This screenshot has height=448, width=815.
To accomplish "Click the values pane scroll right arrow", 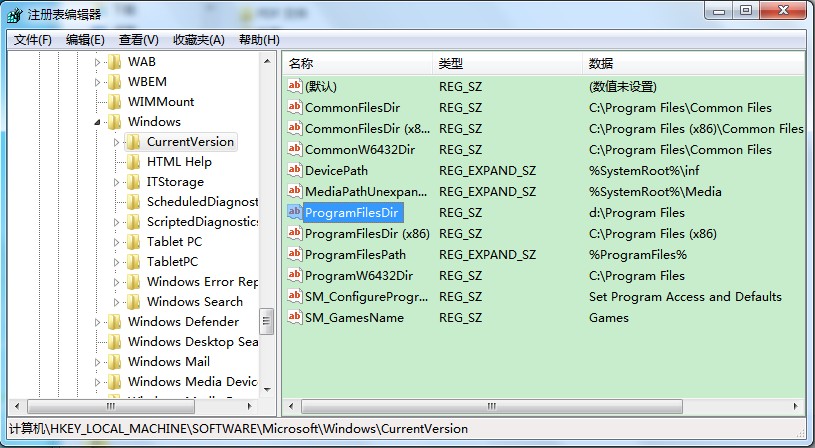I will (x=795, y=406).
